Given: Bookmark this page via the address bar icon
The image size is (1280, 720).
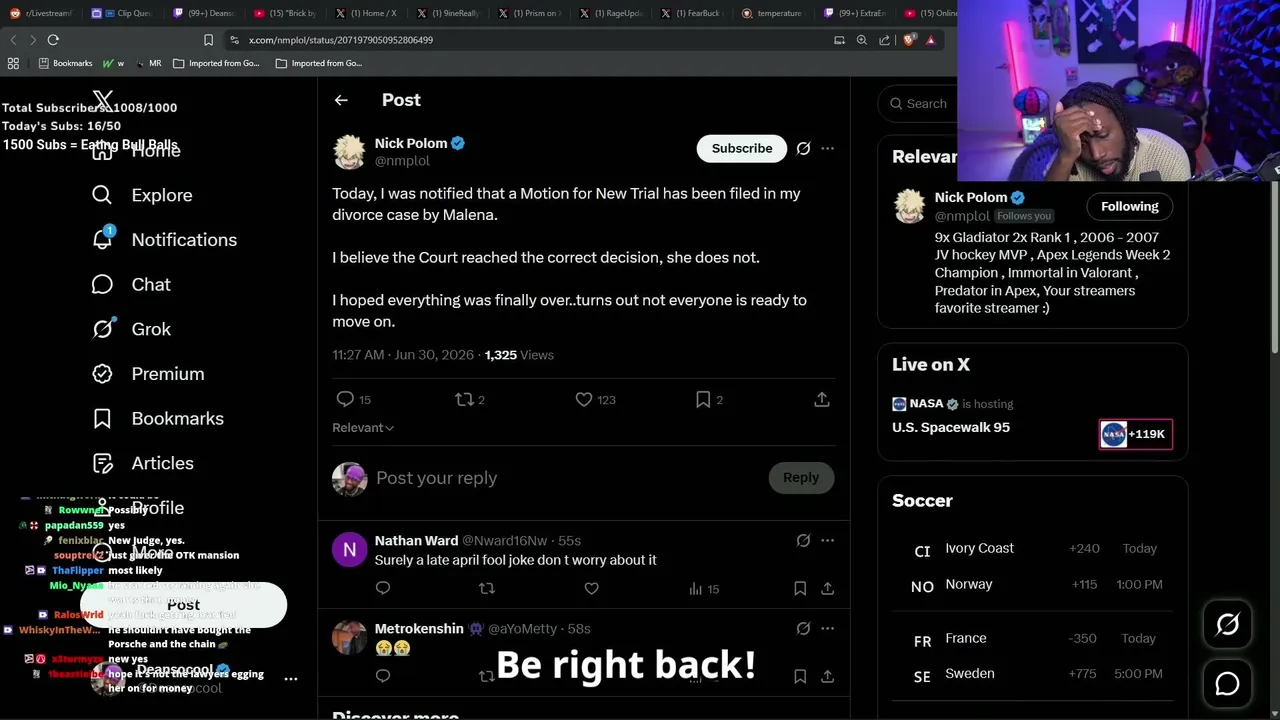Looking at the screenshot, I should pos(208,40).
